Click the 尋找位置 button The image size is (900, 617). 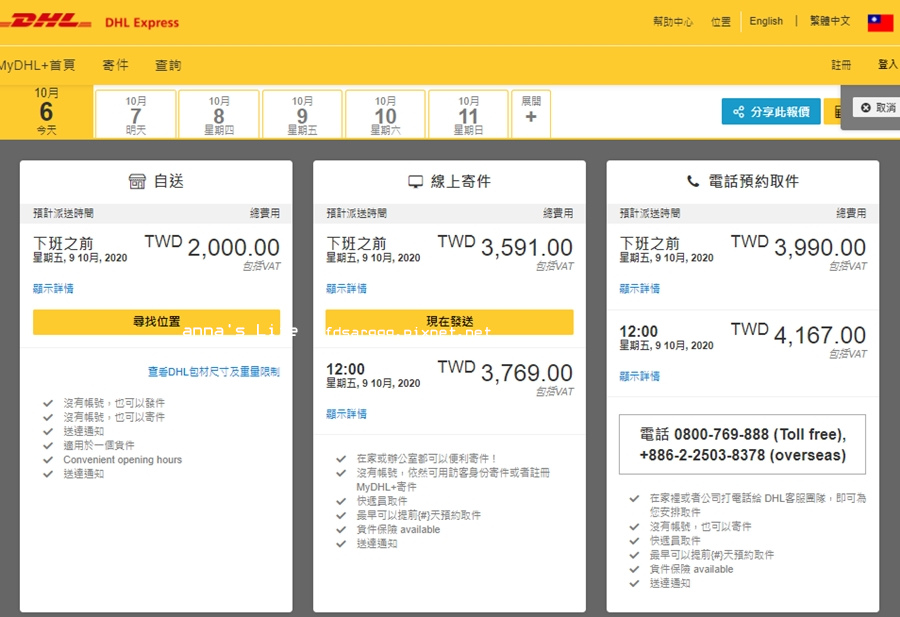click(x=156, y=322)
